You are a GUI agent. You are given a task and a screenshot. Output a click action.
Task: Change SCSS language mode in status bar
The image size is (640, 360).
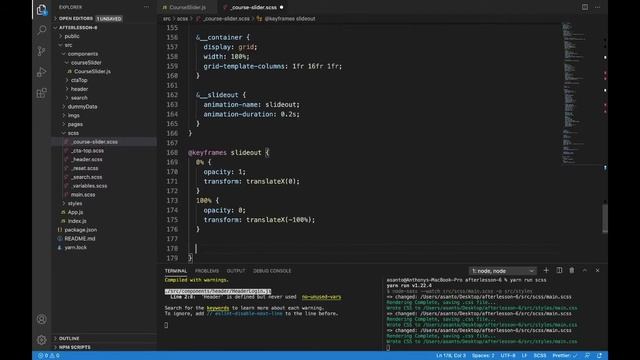pos(540,356)
